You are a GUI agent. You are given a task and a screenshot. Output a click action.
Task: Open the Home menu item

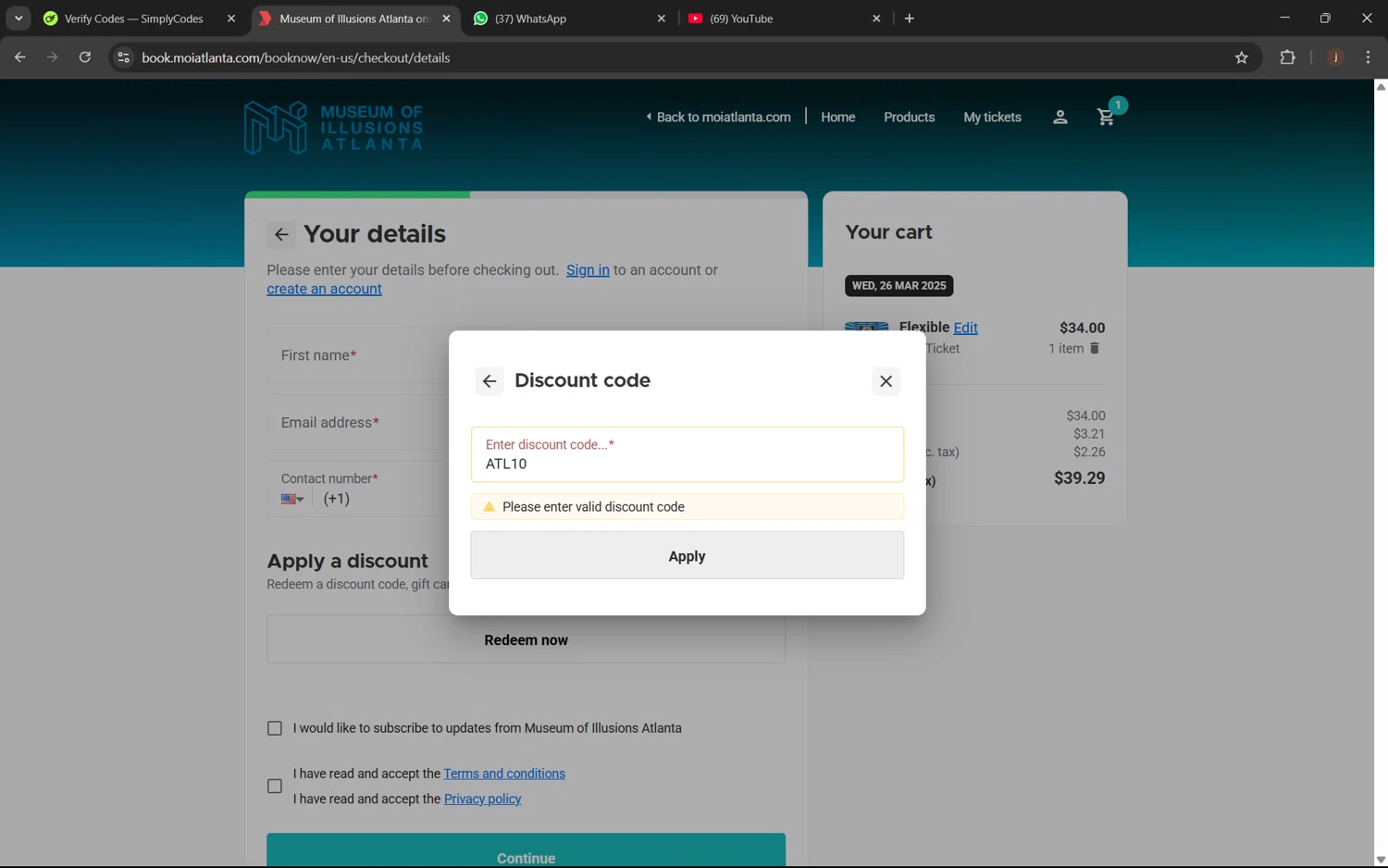pos(838,118)
